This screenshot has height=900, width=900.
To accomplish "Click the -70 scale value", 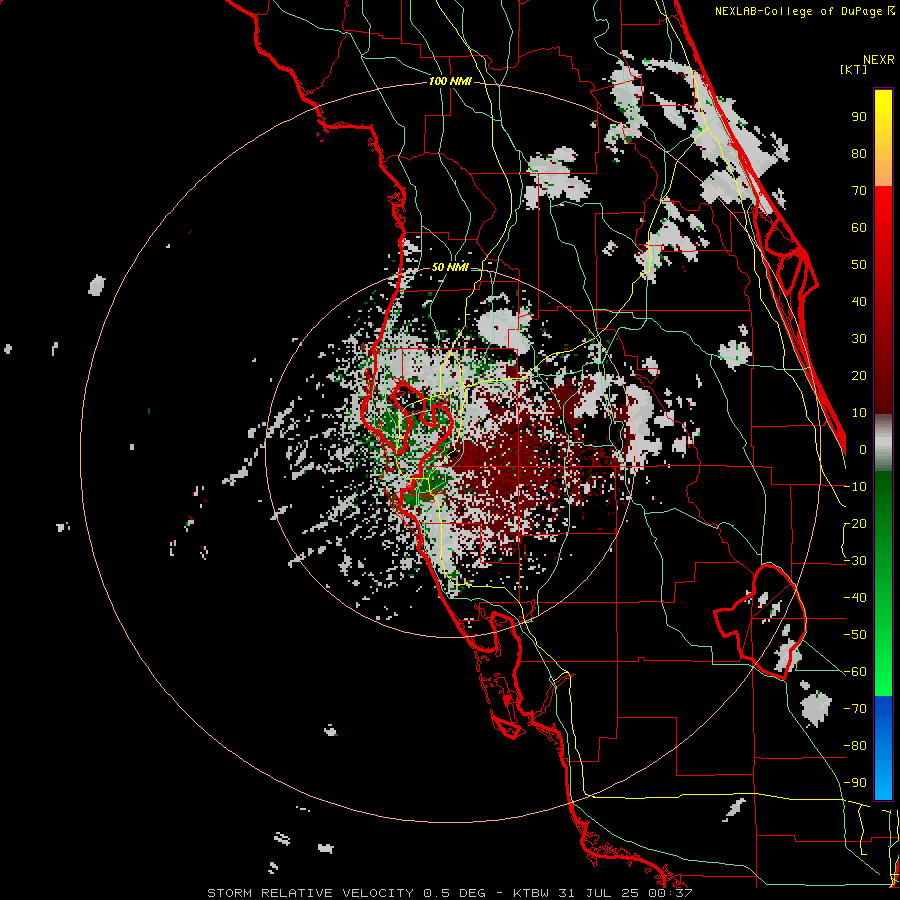I will click(855, 709).
